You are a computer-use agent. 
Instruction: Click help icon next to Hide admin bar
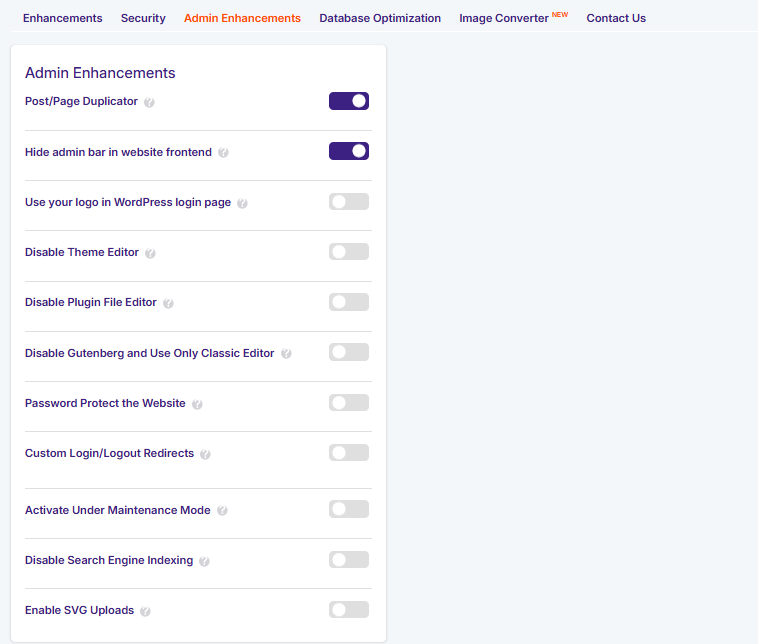pyautogui.click(x=223, y=153)
